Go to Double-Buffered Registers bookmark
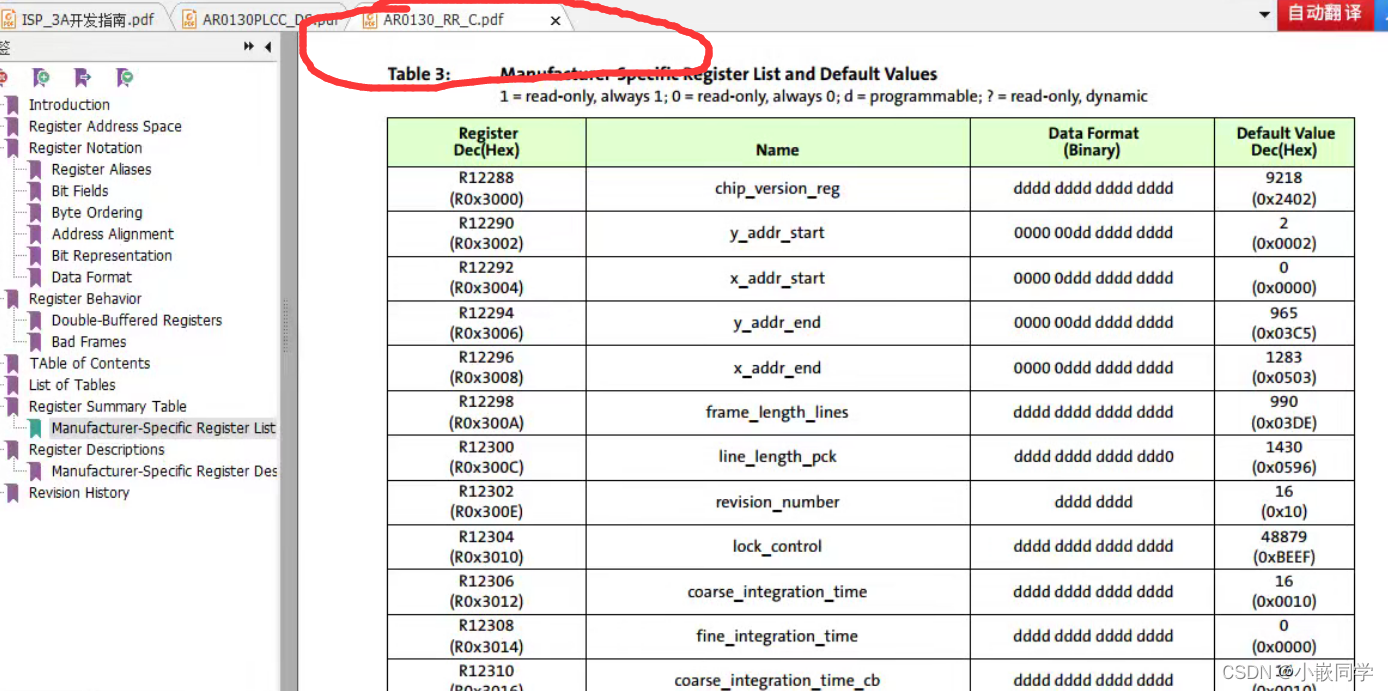Viewport: 1388px width, 691px height. (x=137, y=321)
